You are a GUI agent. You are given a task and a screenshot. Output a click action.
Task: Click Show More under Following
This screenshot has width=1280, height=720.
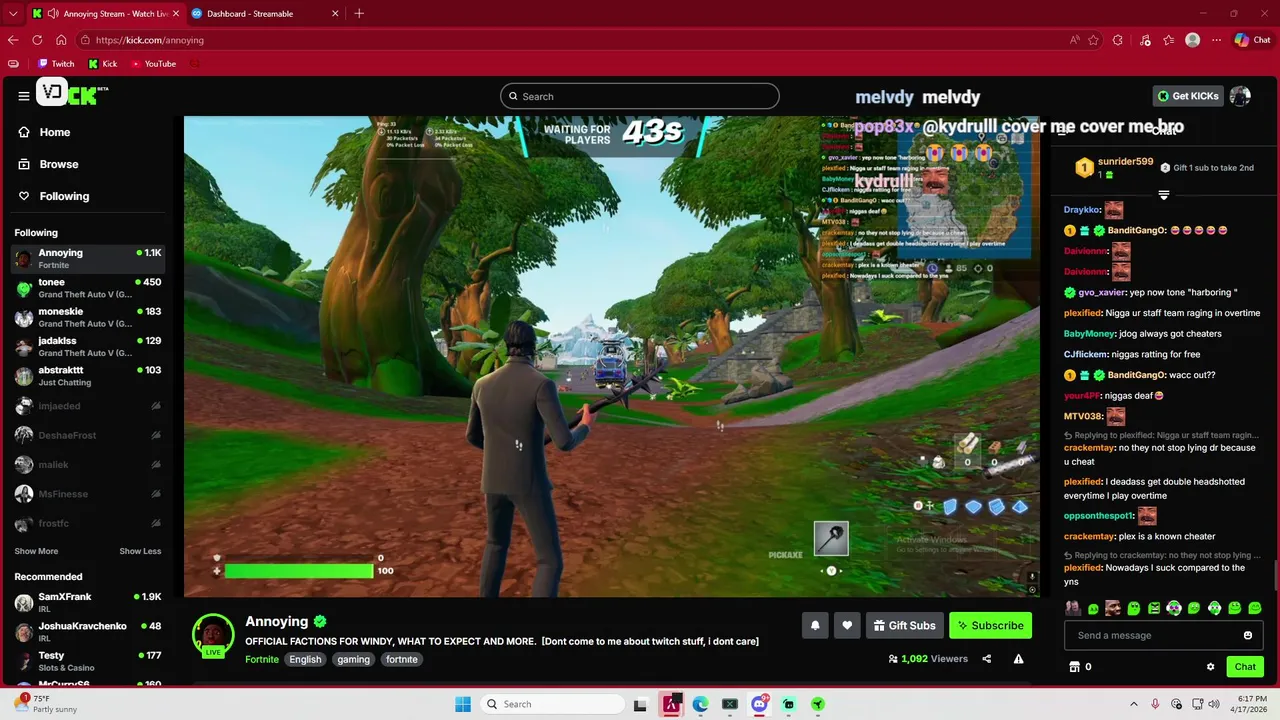pyautogui.click(x=36, y=551)
